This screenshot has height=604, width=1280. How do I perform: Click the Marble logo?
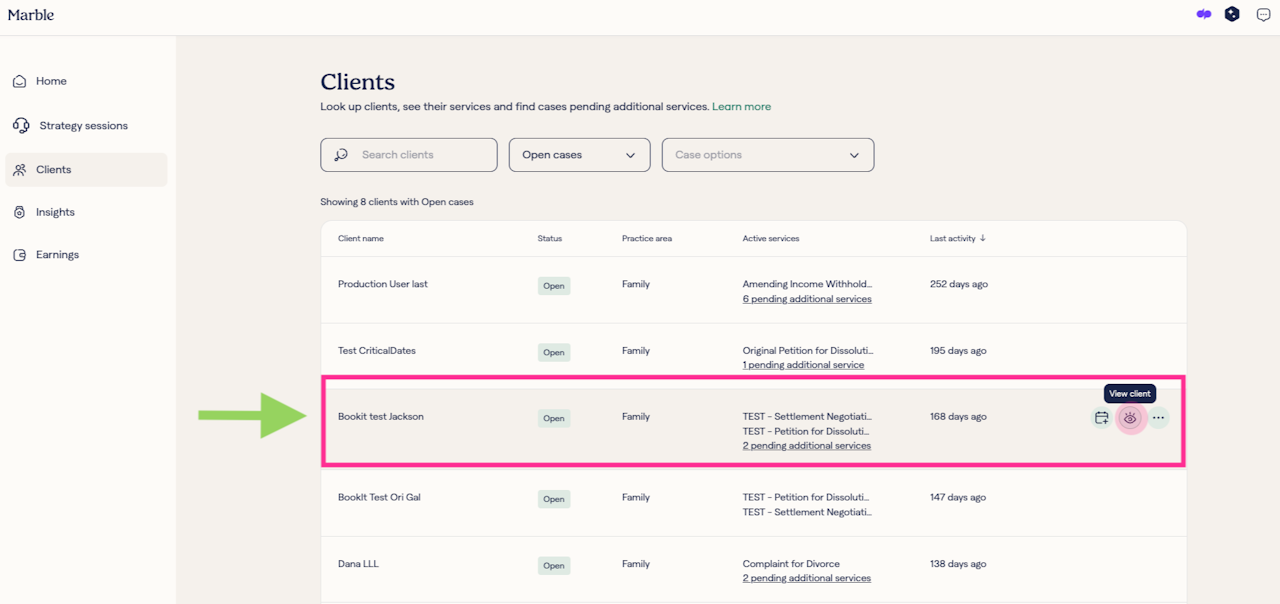click(31, 15)
